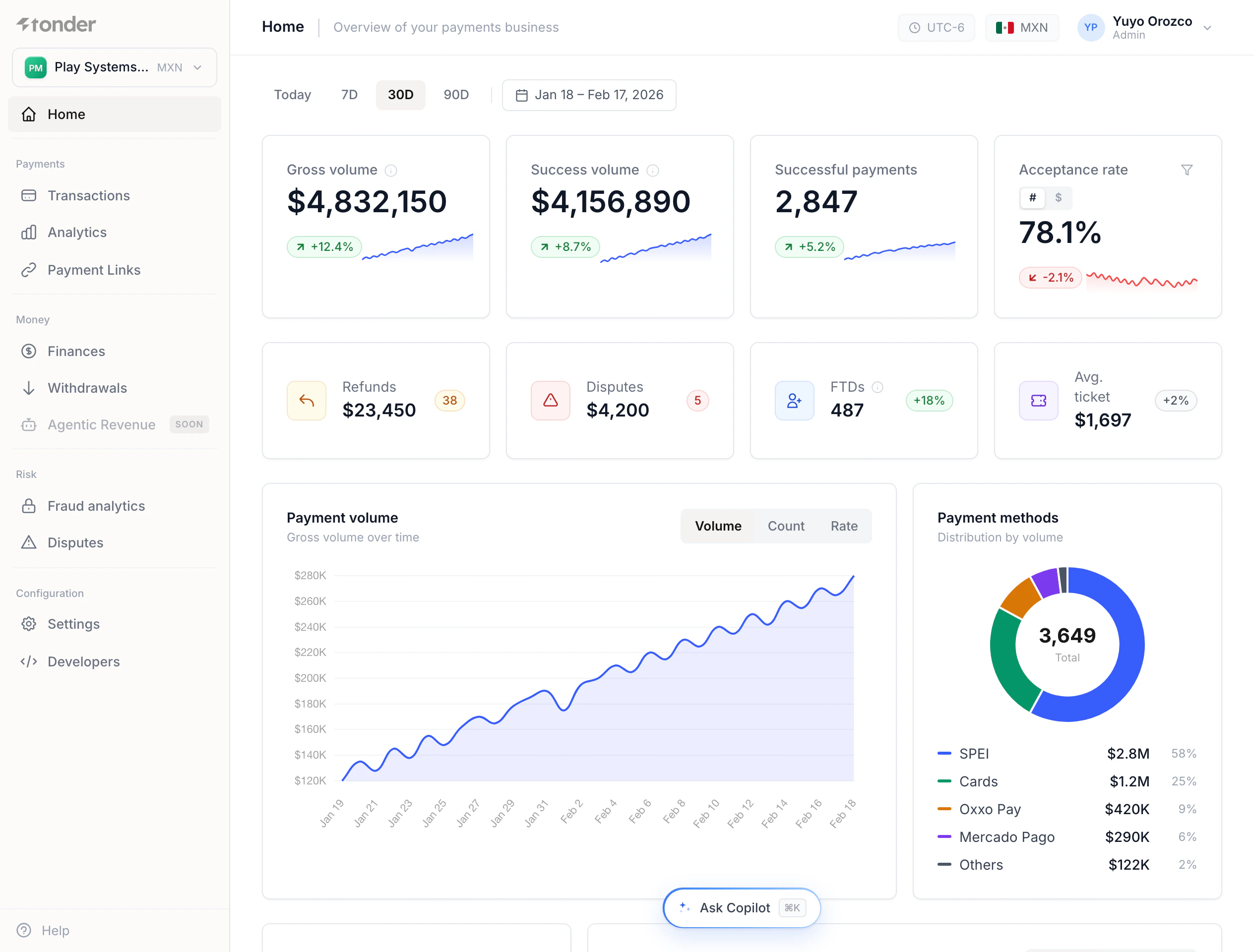Click the orange Oxxo Pay legend swatch
The width and height of the screenshot is (1254, 952).
tap(944, 809)
